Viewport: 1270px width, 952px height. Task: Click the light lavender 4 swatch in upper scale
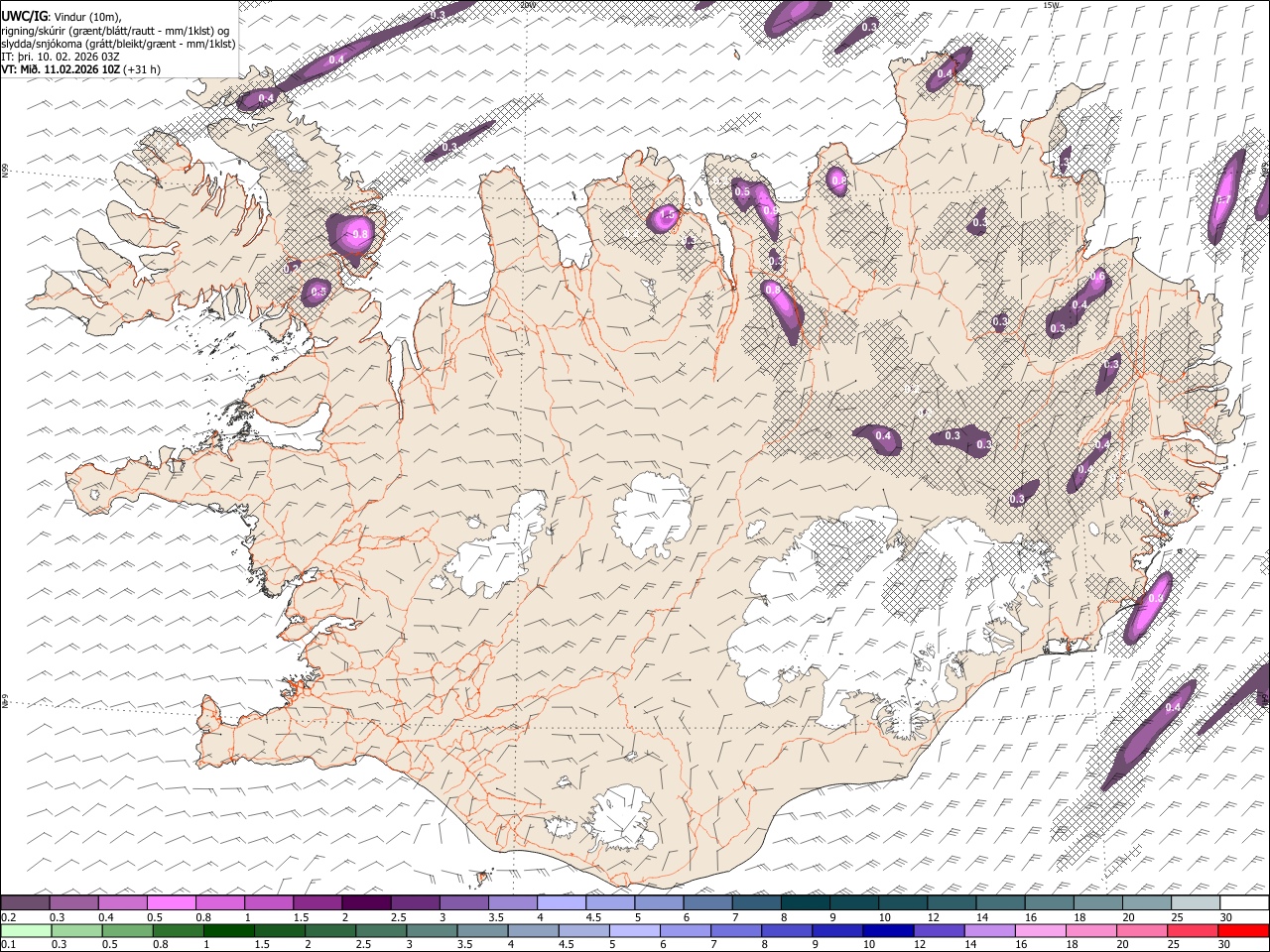tap(561, 902)
